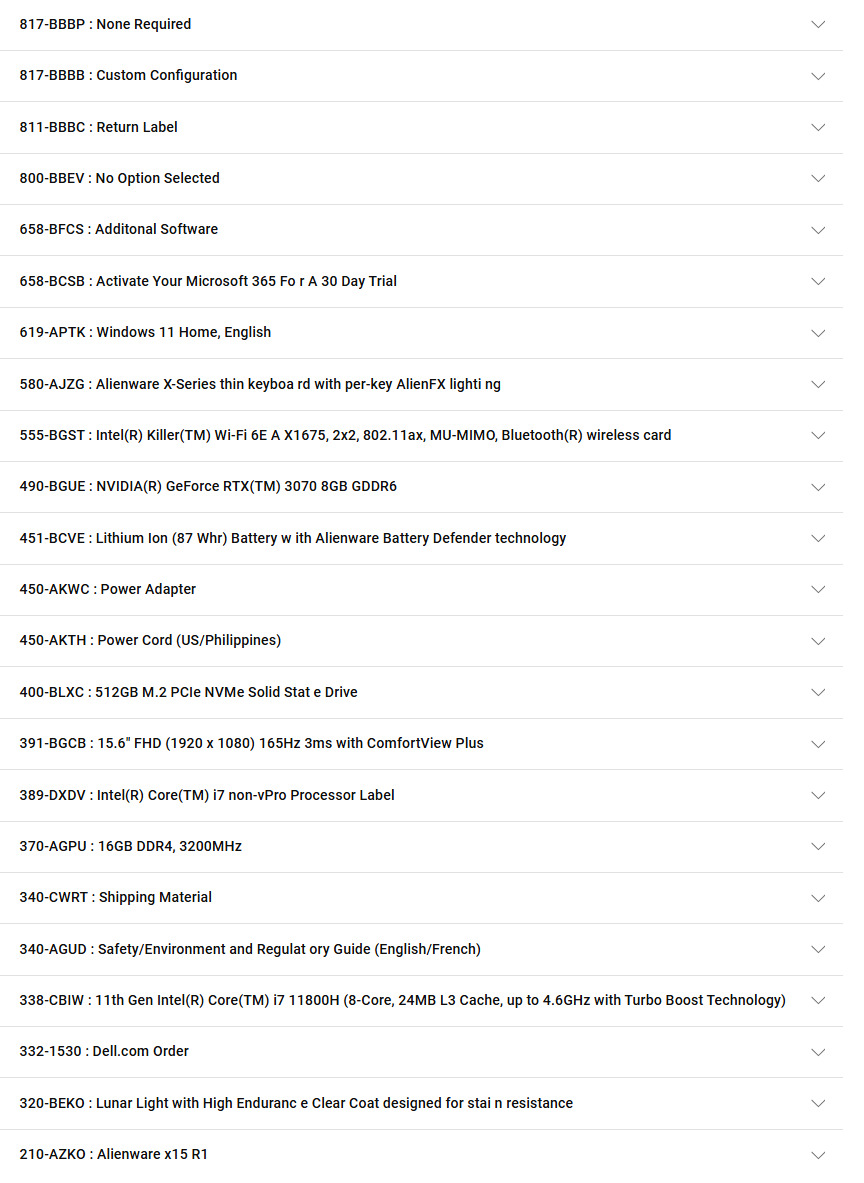Viewport: 864px width, 1183px height.
Task: Select the 15.6" FHD 165Hz display item
Action: [252, 743]
